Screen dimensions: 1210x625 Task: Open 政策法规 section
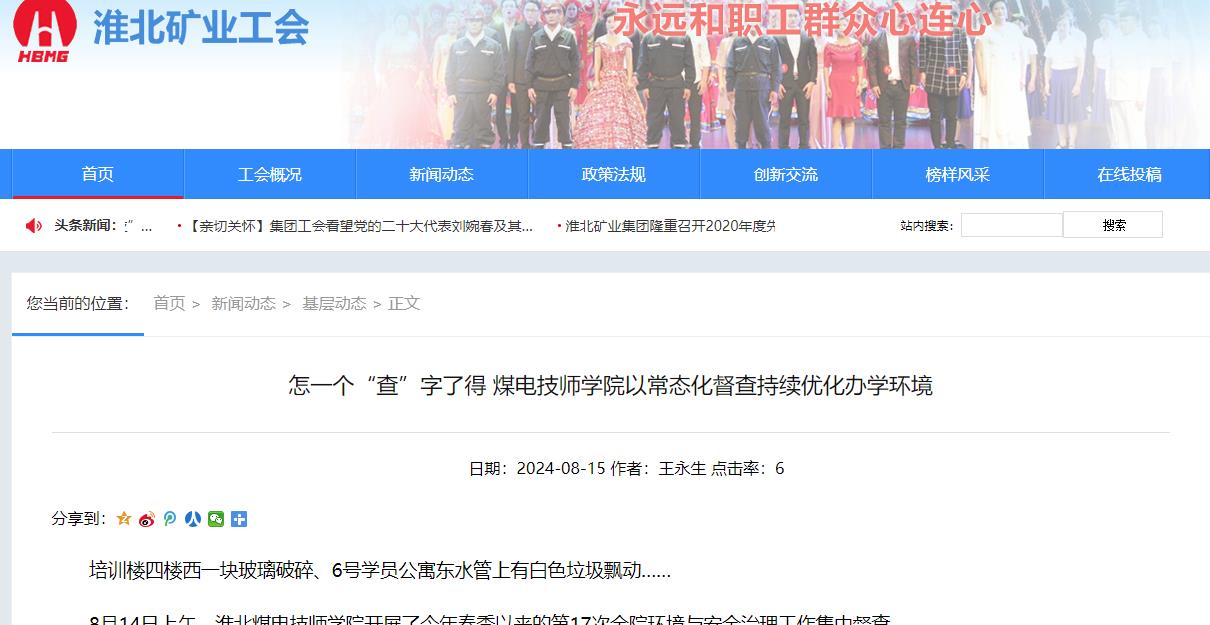click(614, 174)
